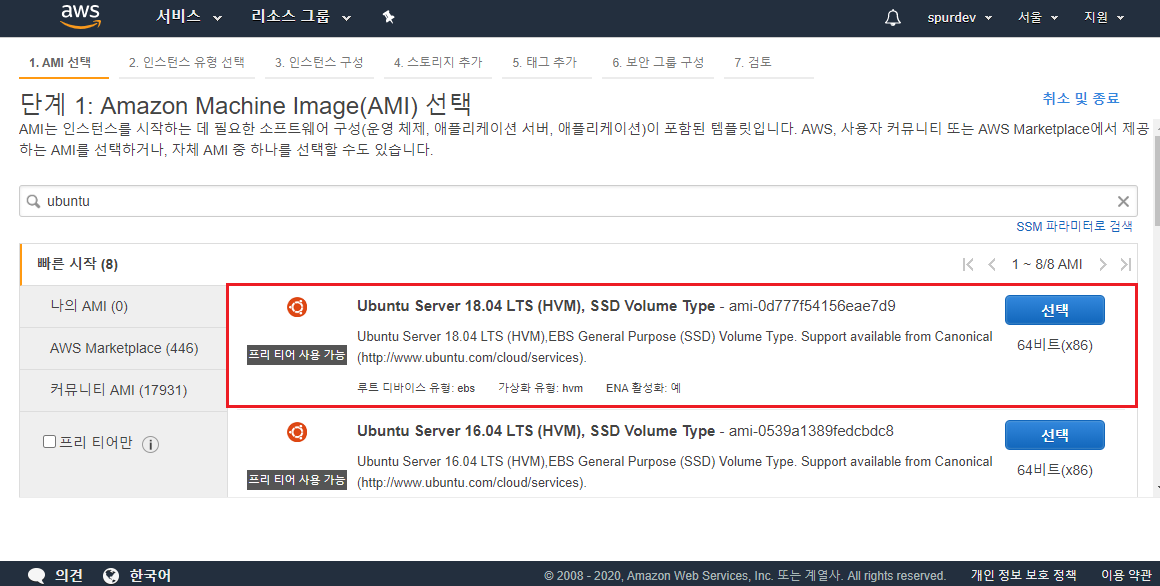
Task: Open 나의 AMI (0) category
Action: tap(123, 306)
